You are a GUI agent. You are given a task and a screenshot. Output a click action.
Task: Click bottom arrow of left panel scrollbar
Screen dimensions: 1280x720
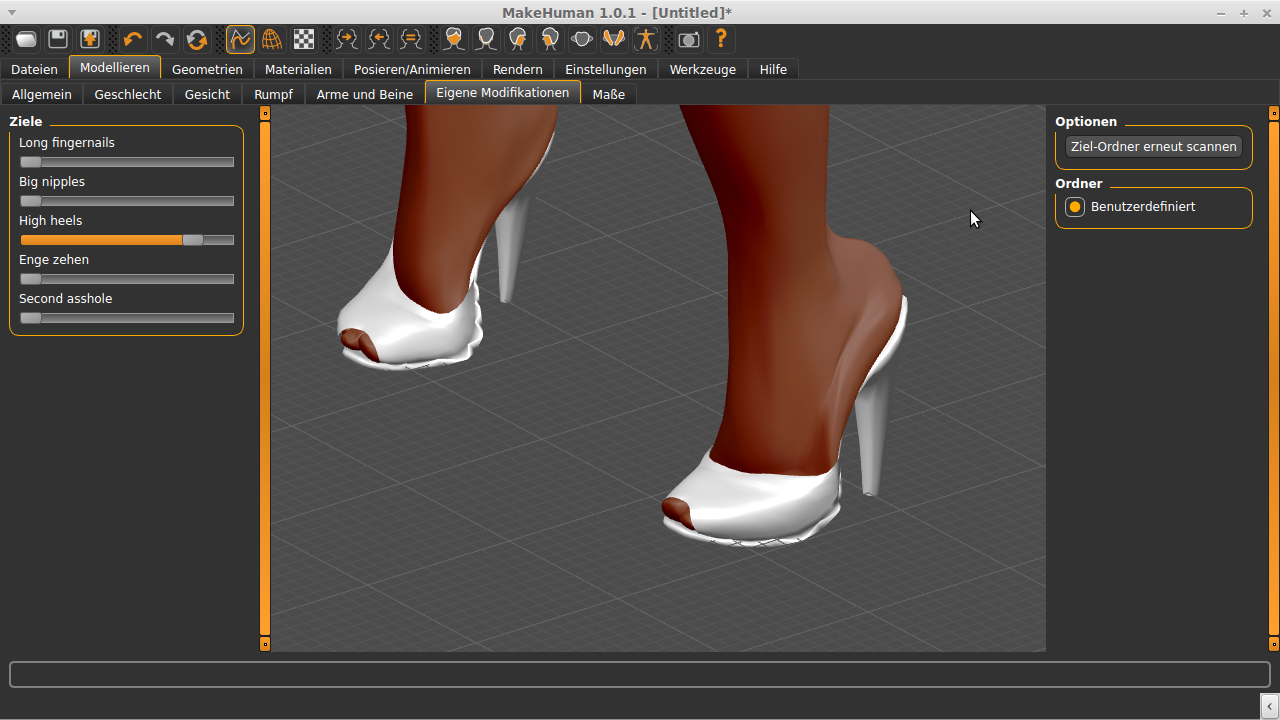click(265, 645)
